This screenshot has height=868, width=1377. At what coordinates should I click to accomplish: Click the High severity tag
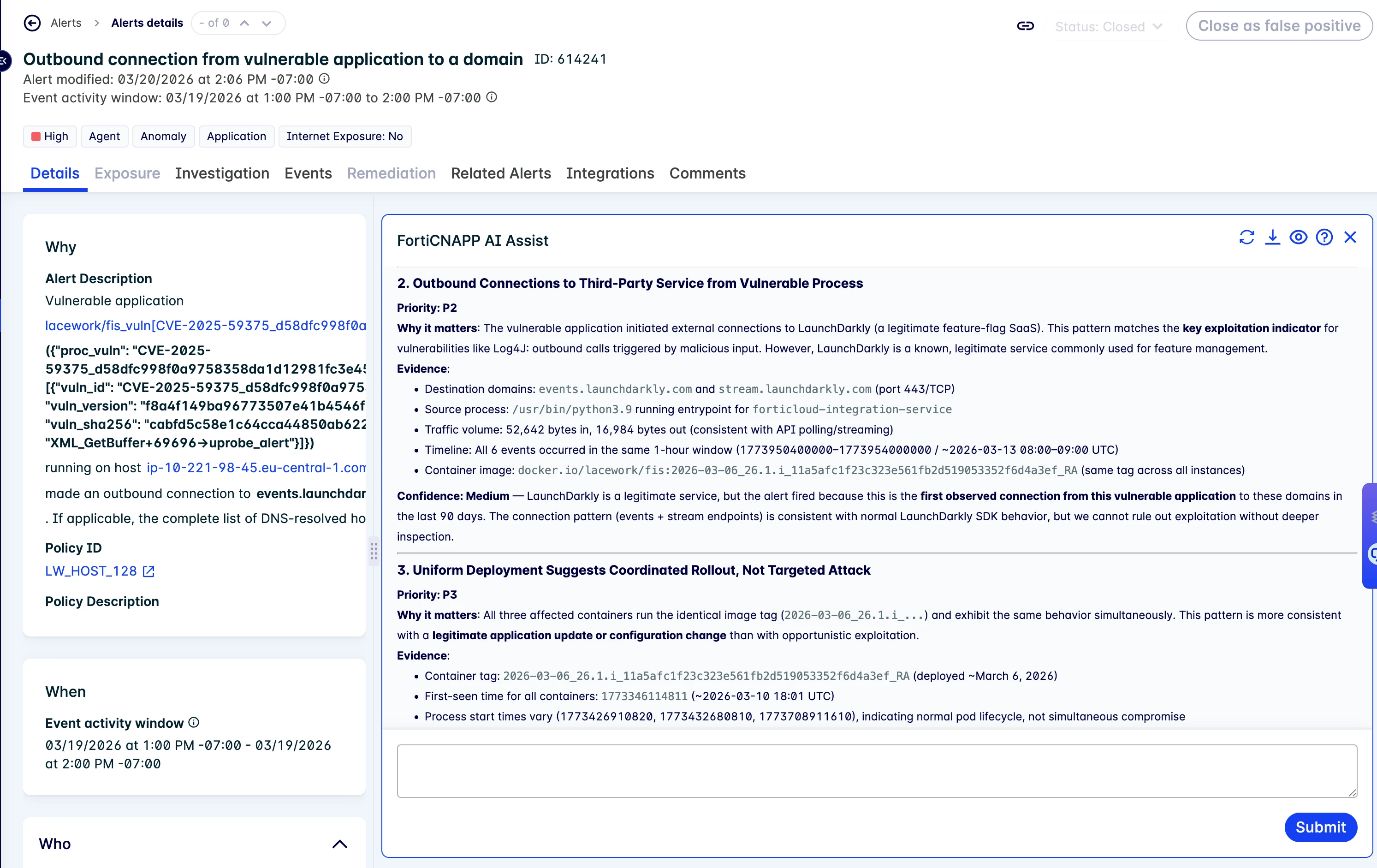point(50,136)
